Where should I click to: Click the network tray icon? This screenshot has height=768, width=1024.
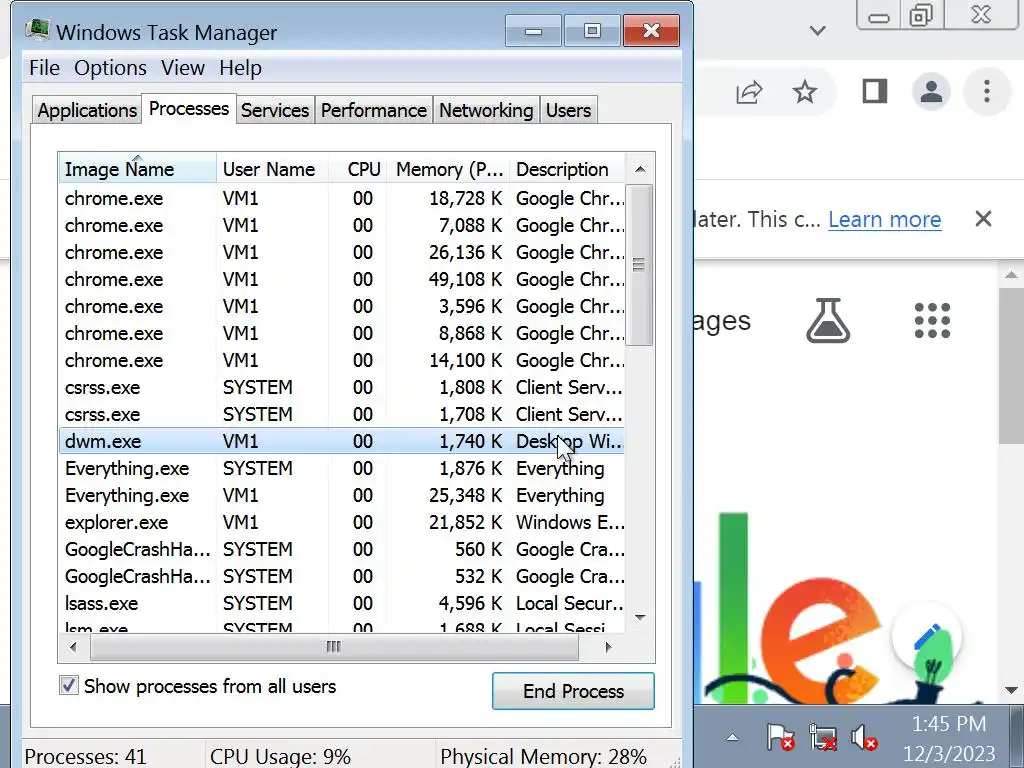point(822,738)
